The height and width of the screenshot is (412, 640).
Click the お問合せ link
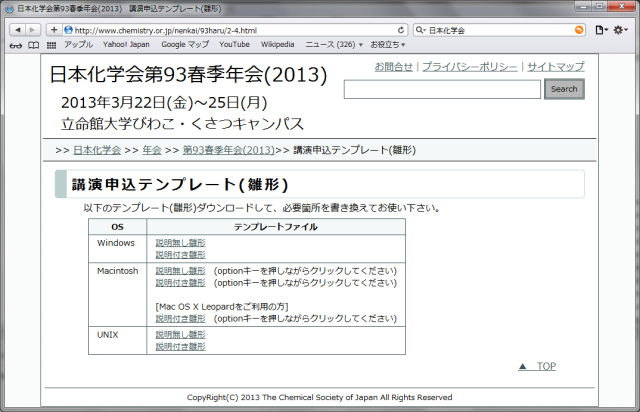[x=393, y=66]
